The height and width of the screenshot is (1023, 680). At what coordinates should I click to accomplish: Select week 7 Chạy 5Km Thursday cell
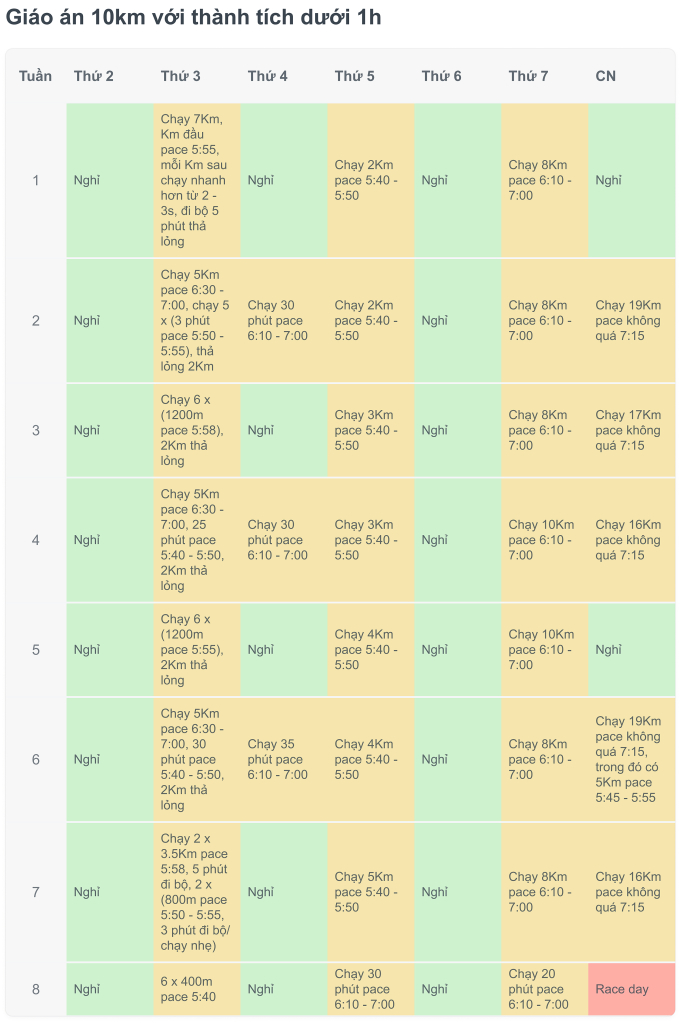pyautogui.click(x=370, y=892)
